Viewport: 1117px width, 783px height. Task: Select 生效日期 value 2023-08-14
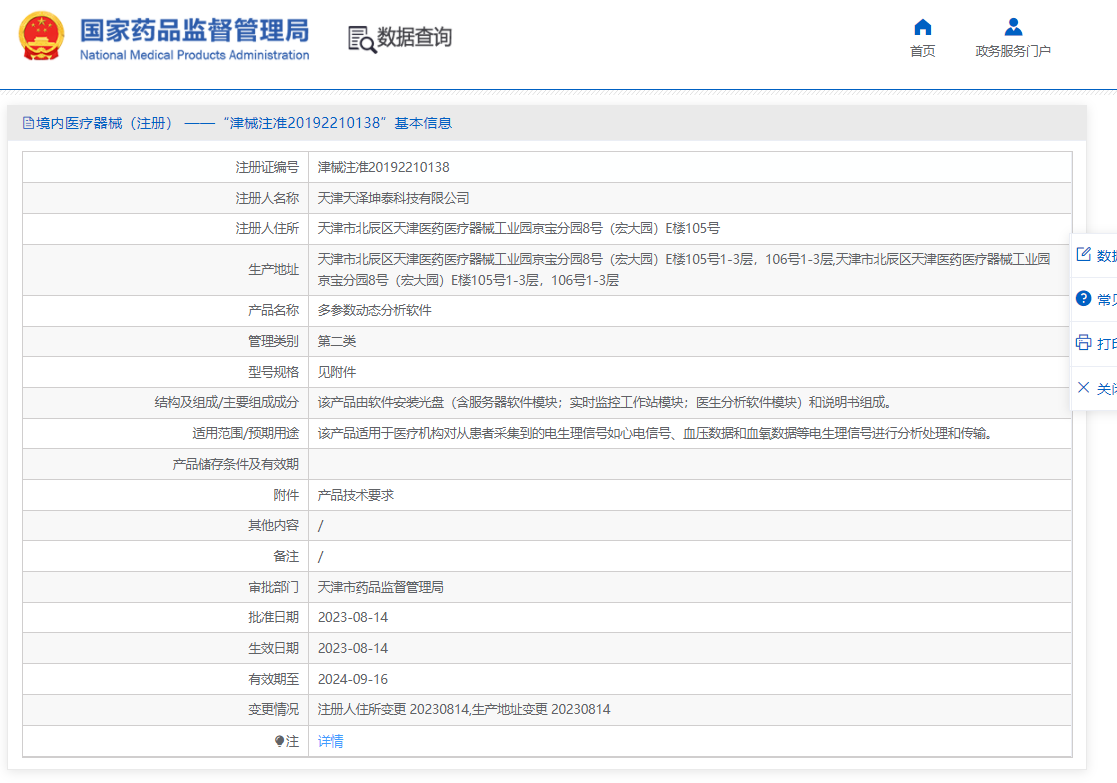[x=353, y=648]
